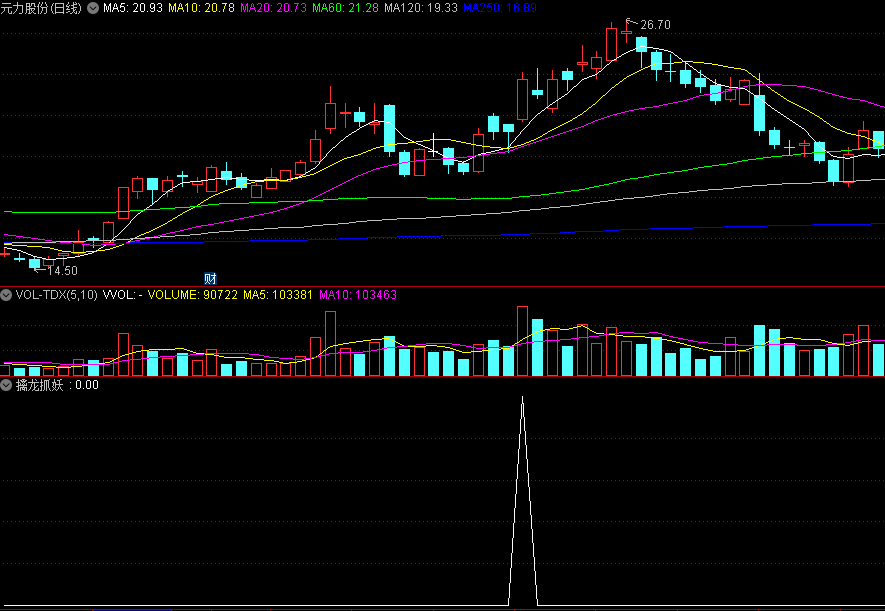Click the MA10: 20.78 label in price chart

click(201, 8)
